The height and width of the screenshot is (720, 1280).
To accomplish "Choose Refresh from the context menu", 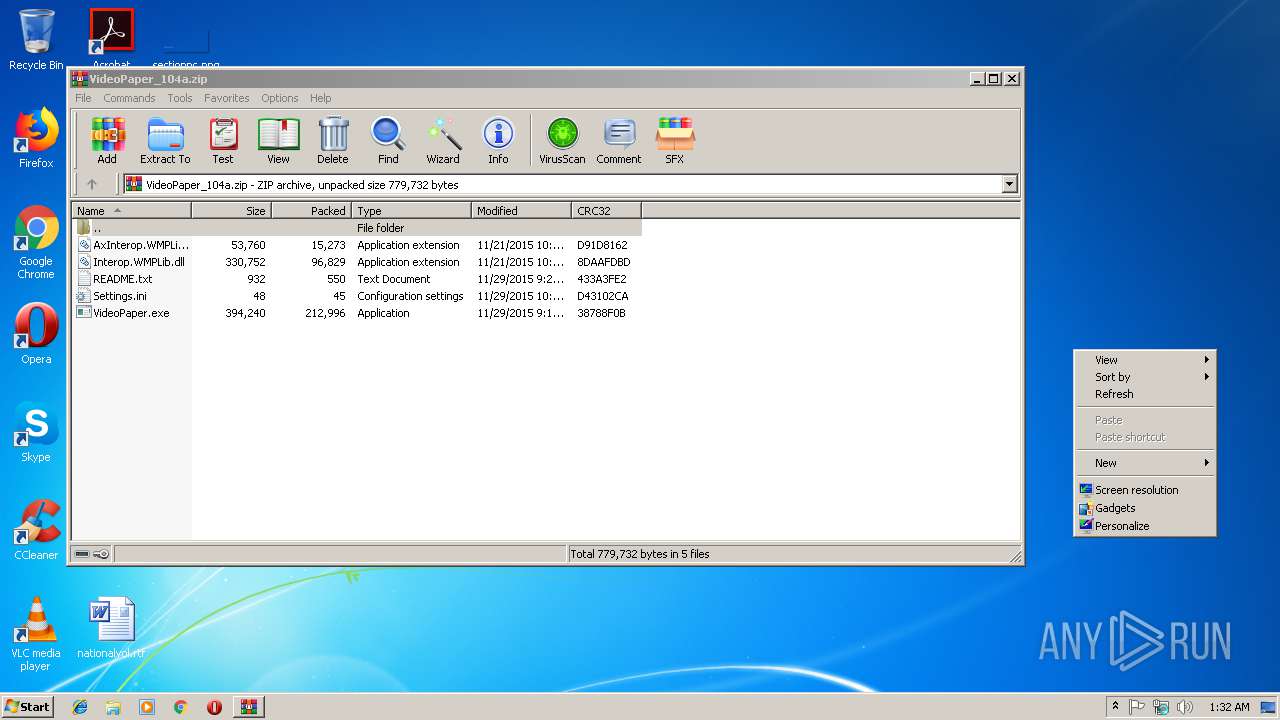I will click(x=1145, y=394).
